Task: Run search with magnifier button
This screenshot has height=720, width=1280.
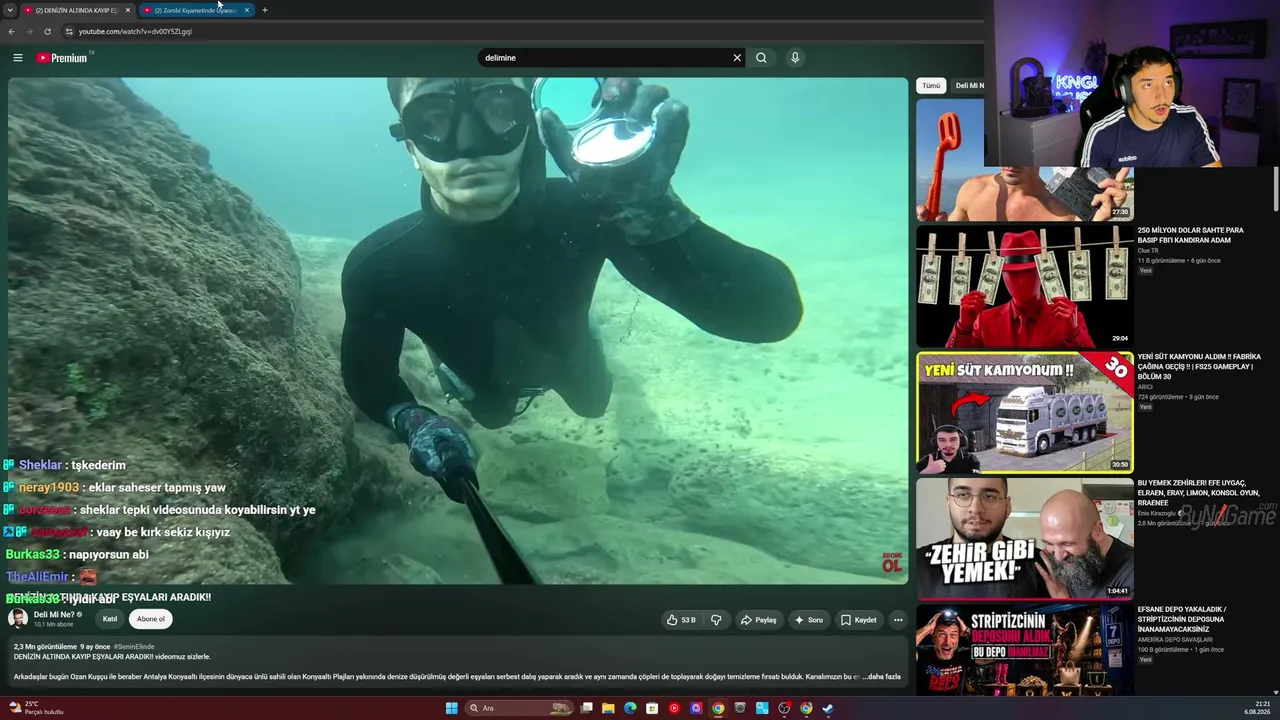Action: 761,58
